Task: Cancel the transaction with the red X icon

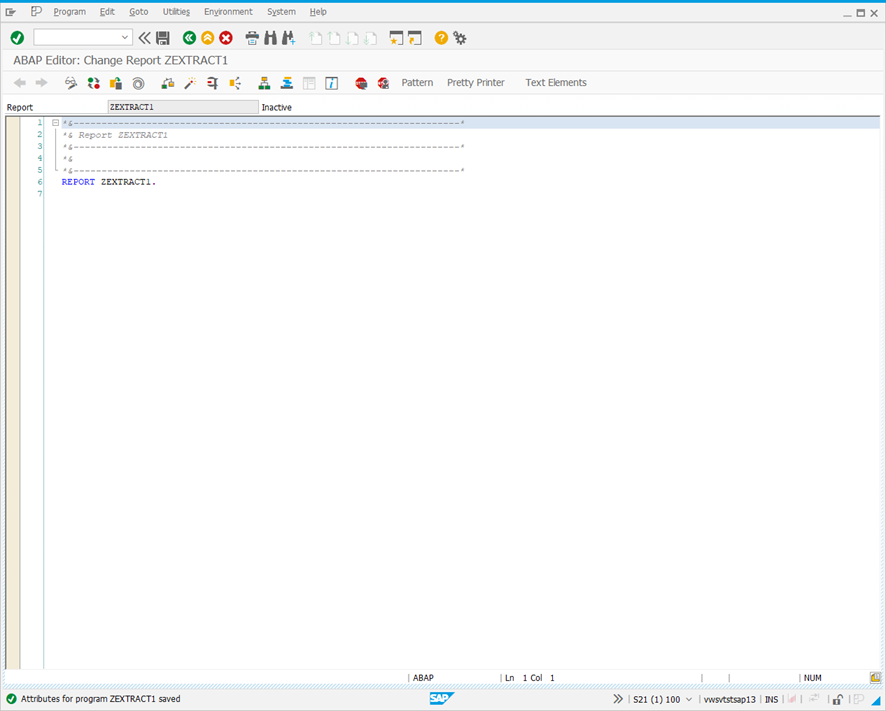Action: 224,37
